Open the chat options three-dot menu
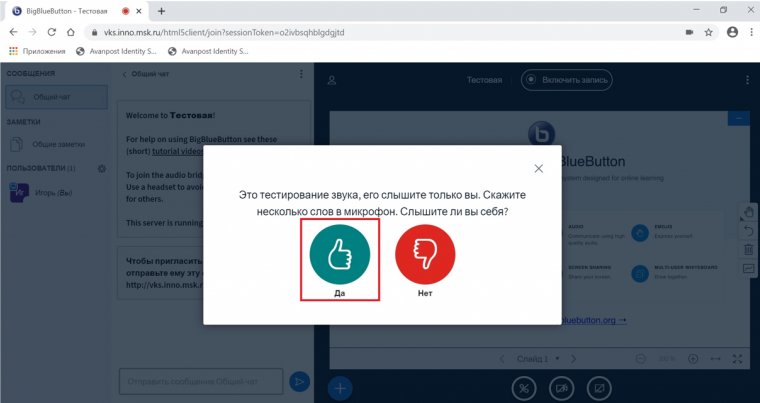The width and height of the screenshot is (760, 403). 301,74
